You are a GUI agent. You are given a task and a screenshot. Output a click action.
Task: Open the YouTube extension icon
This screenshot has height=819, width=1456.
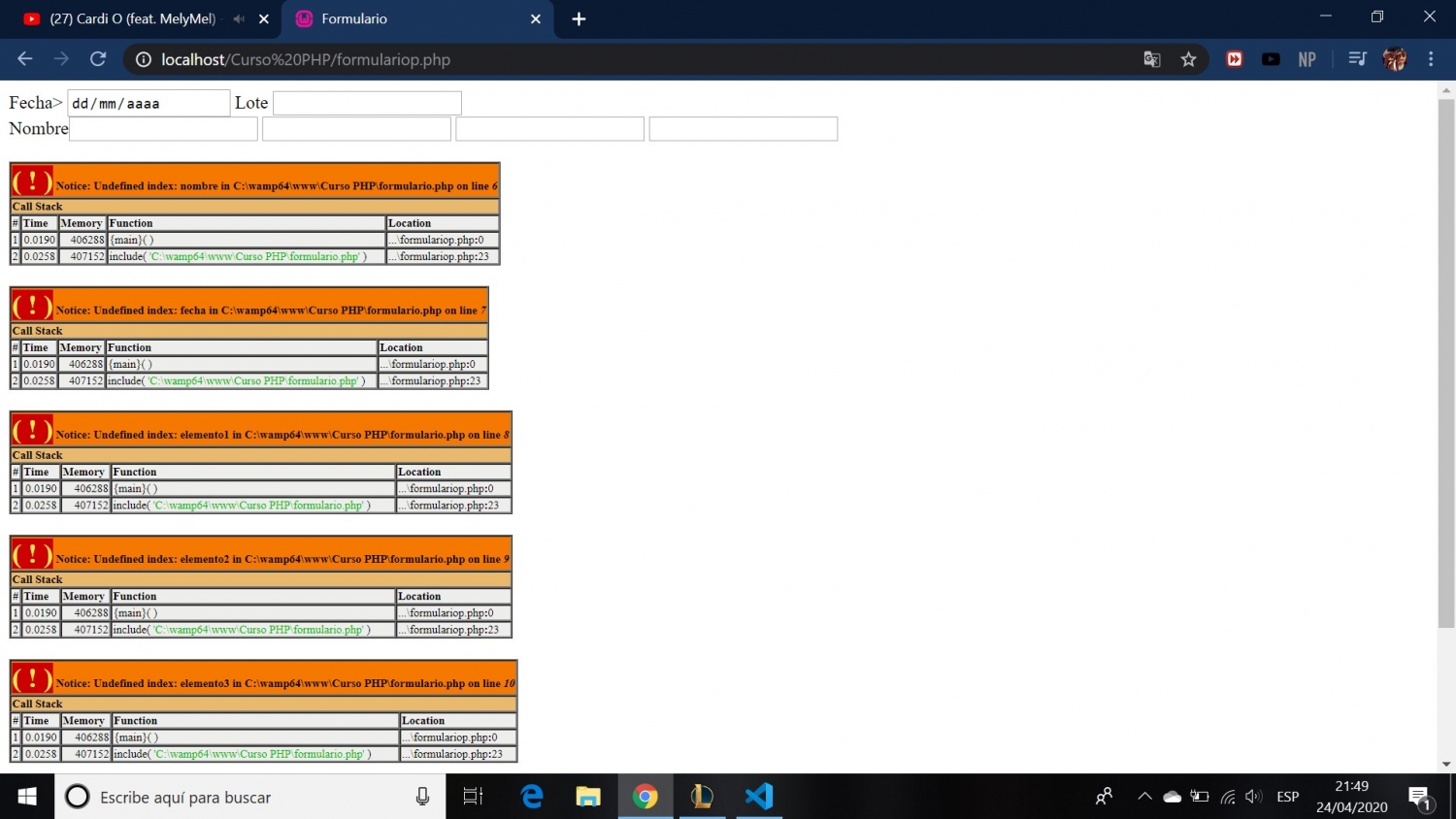pos(1271,59)
